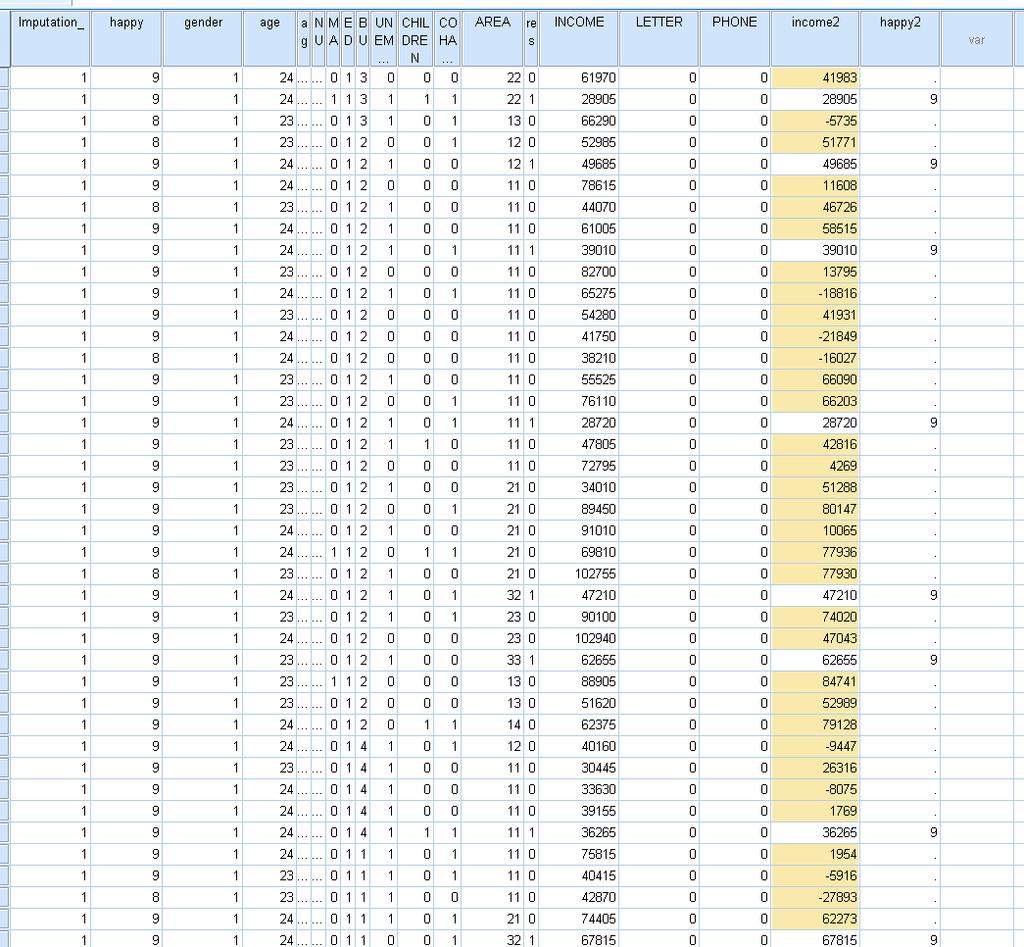Select the Imputation_ column header
Screen dimensions: 1024x947
[50, 39]
